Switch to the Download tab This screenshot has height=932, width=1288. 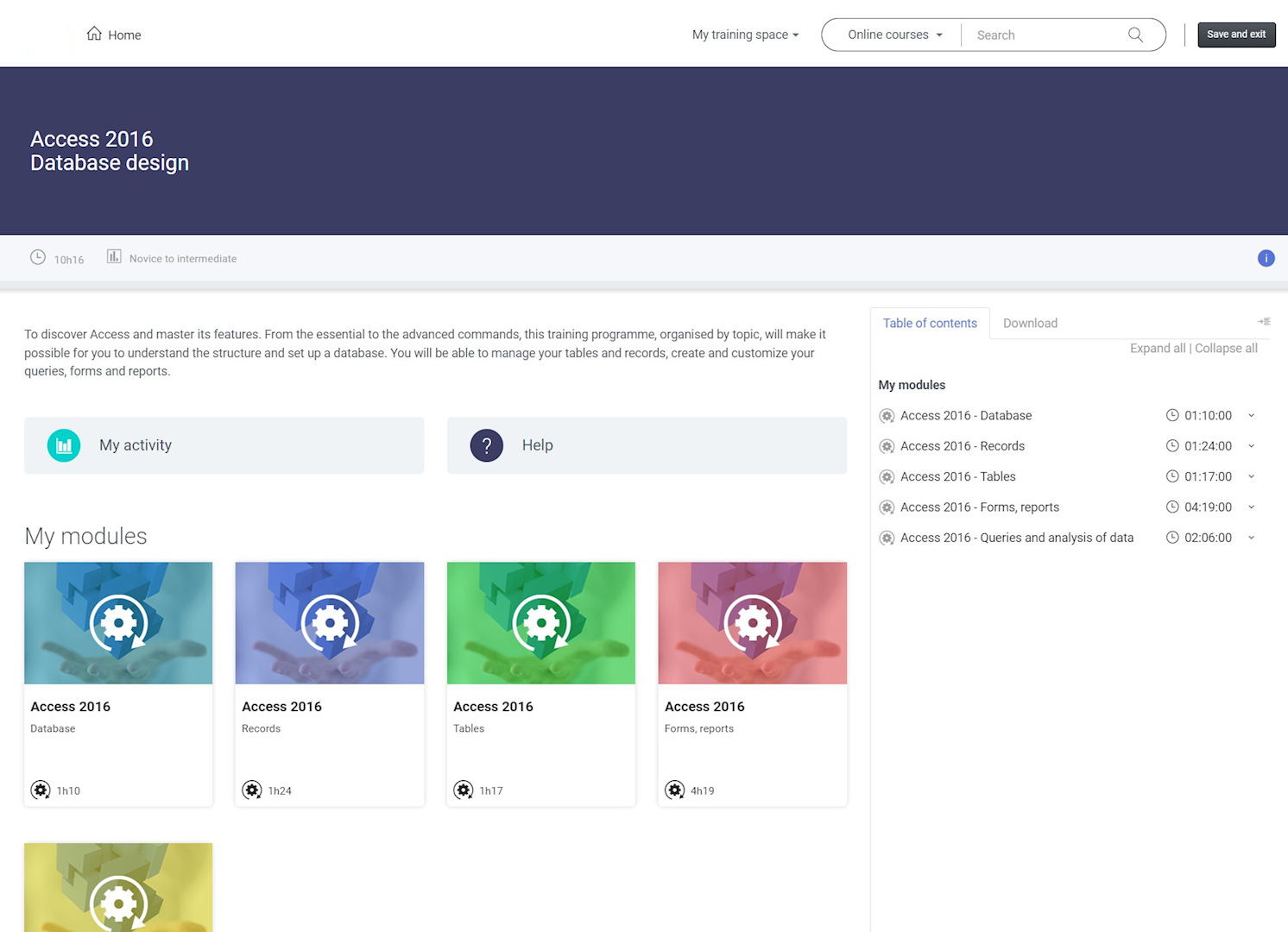point(1030,323)
